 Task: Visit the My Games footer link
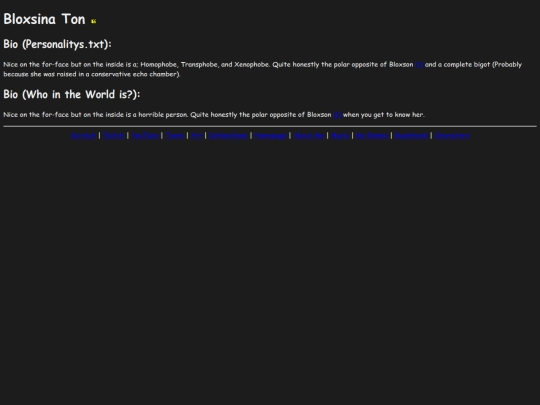click(372, 136)
